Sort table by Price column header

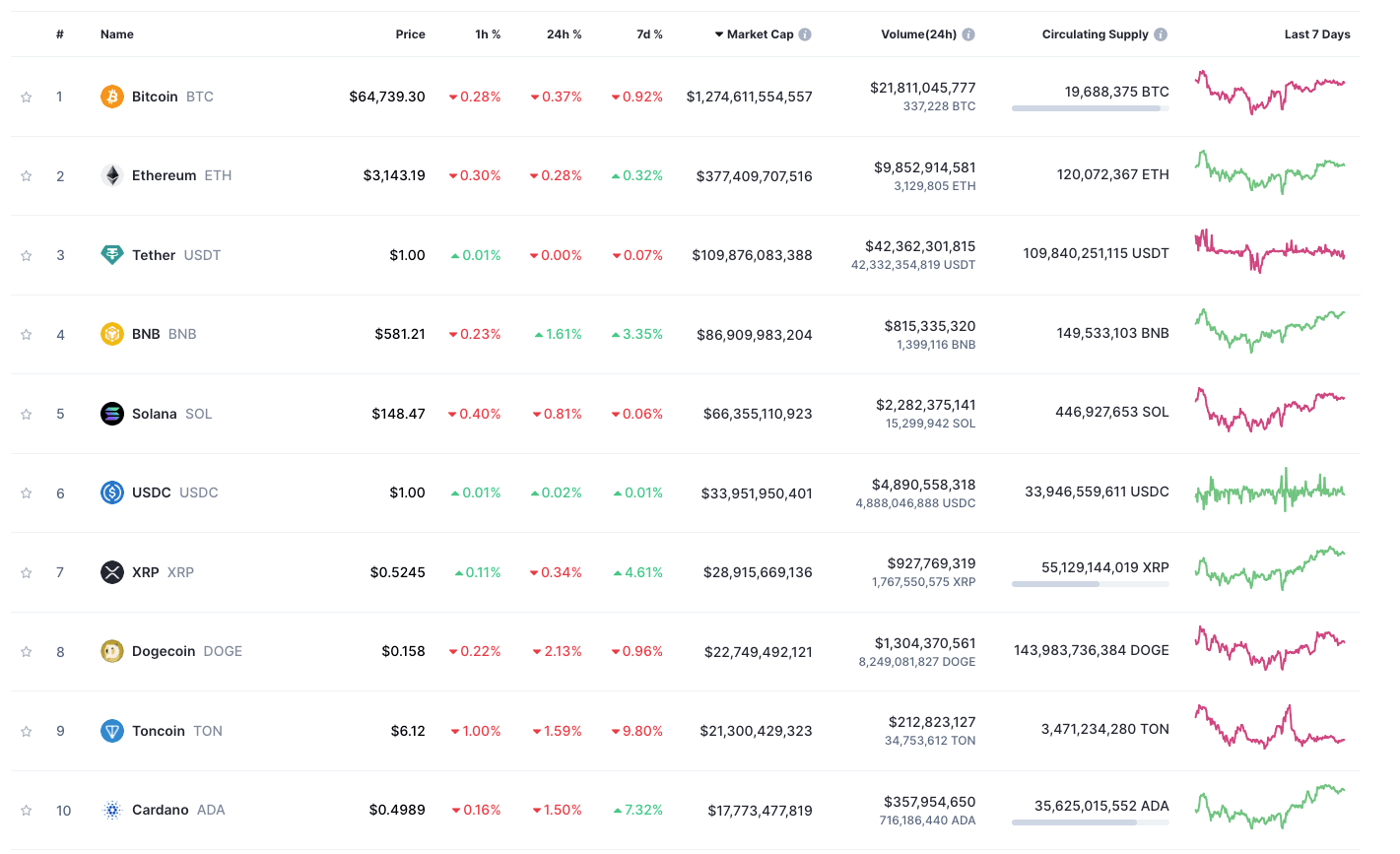tap(410, 34)
